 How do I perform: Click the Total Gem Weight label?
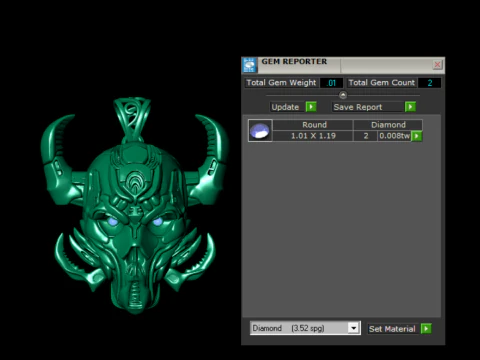pyautogui.click(x=281, y=83)
